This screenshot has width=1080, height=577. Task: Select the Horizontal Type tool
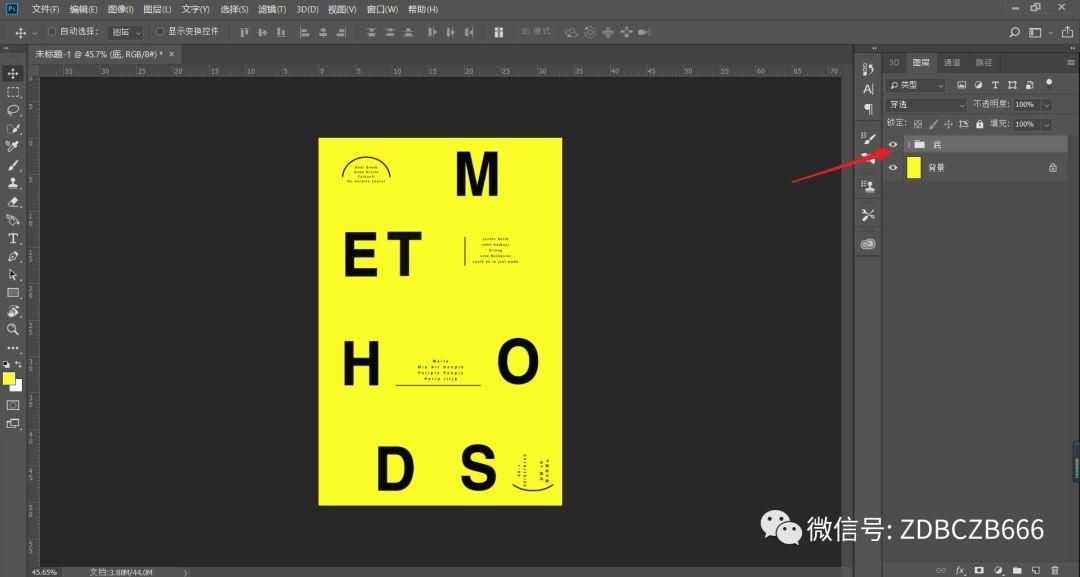point(13,238)
